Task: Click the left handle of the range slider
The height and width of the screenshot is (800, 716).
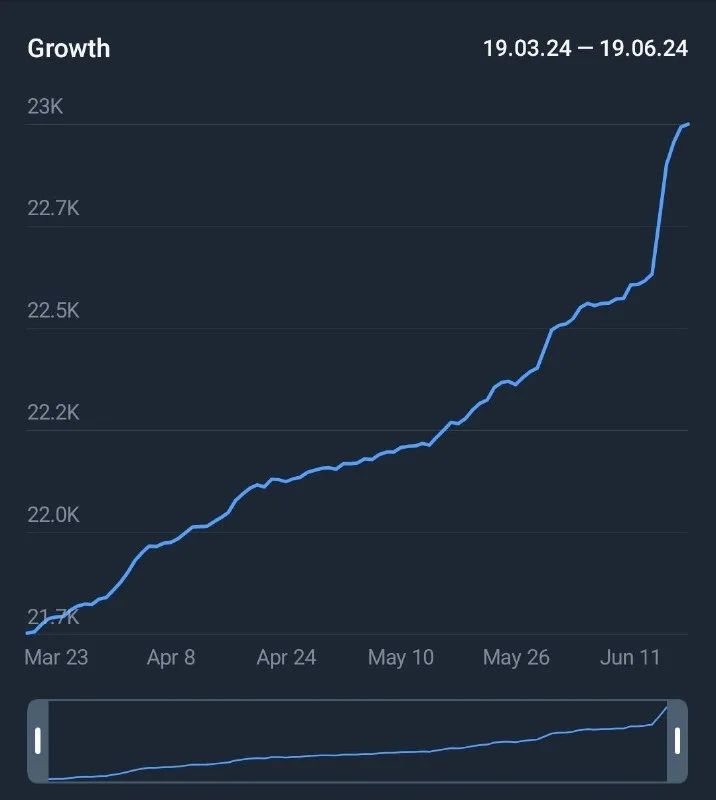Action: coord(38,741)
